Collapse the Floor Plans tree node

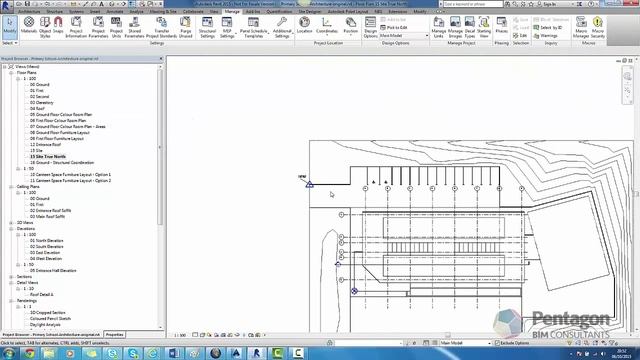point(11,73)
